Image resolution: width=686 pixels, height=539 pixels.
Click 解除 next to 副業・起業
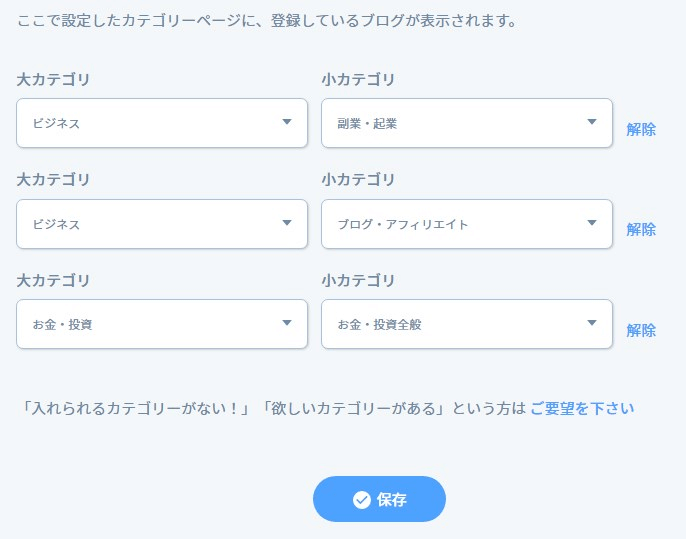[641, 130]
